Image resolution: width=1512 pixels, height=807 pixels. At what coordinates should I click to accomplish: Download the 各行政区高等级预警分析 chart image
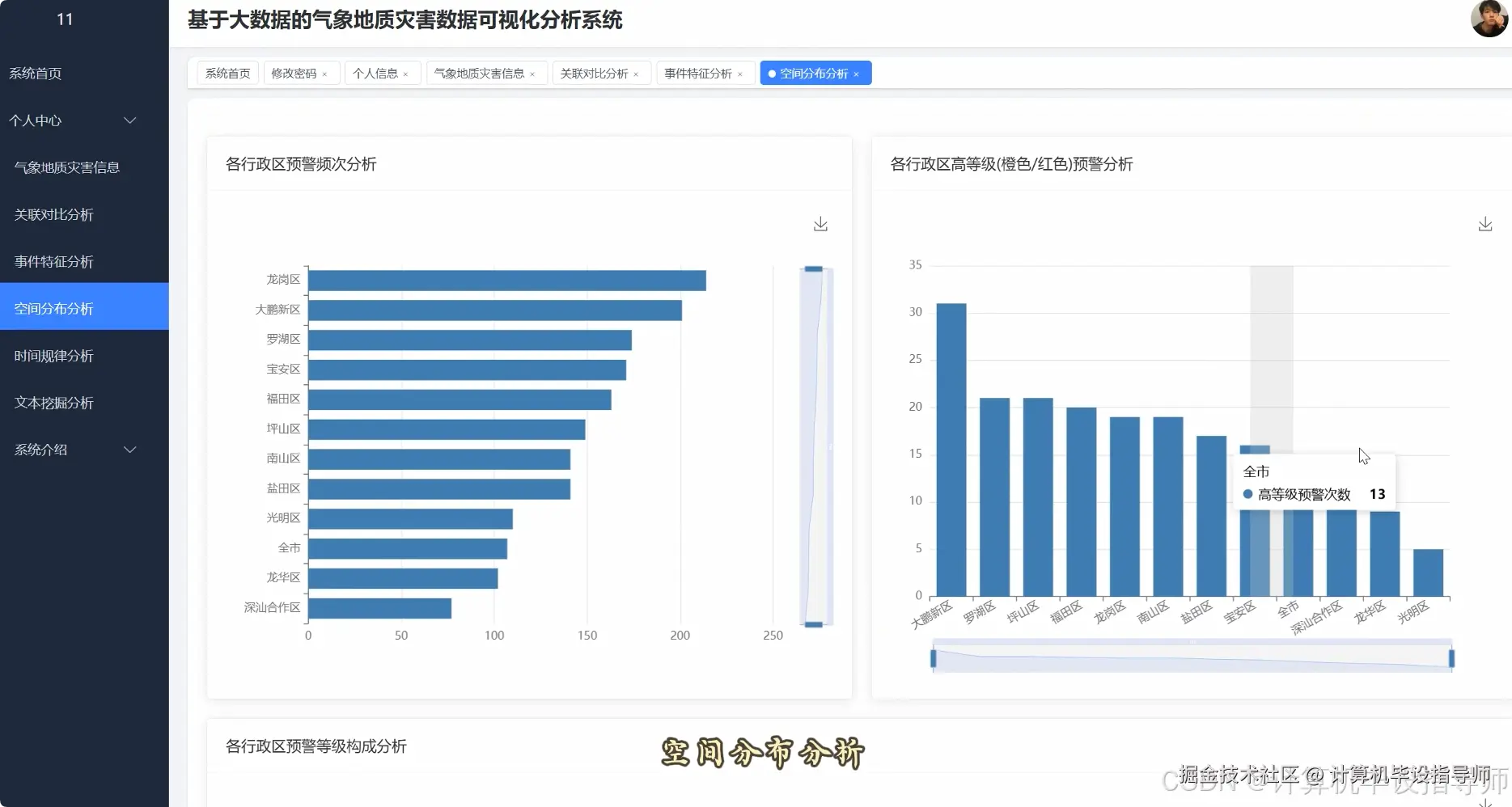point(1484,224)
